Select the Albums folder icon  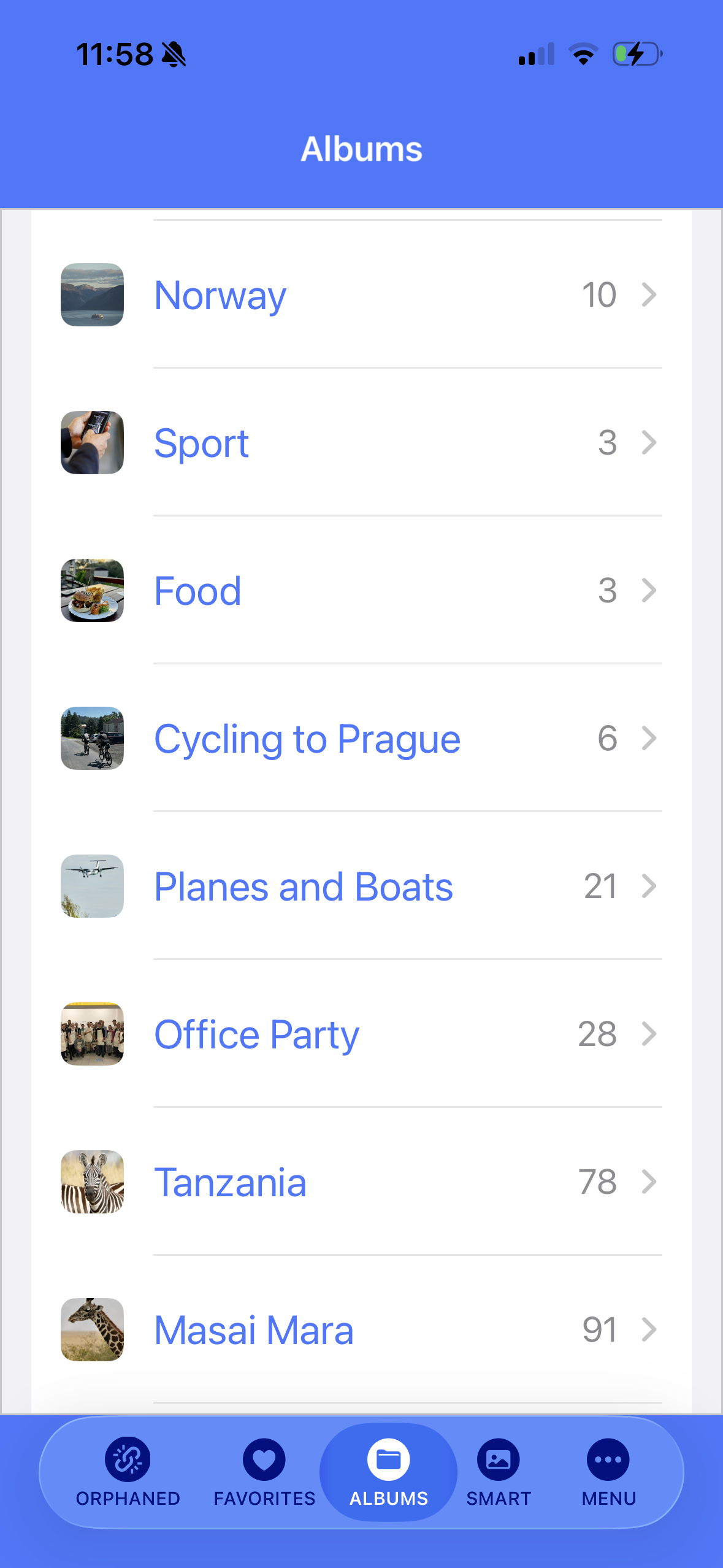point(388,1459)
